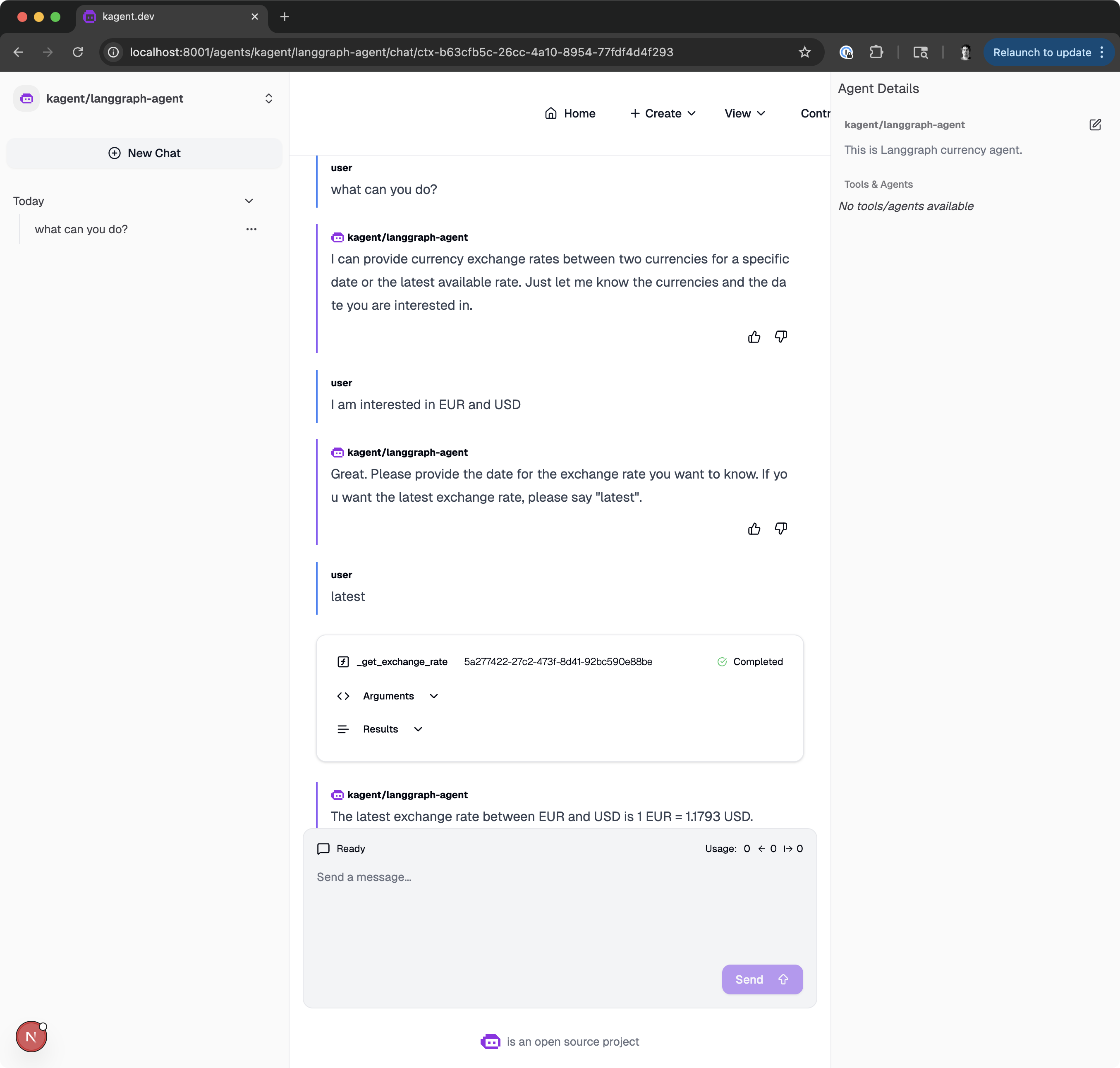Click the edit agent pencil icon
The image size is (1120, 1068).
[1095, 125]
